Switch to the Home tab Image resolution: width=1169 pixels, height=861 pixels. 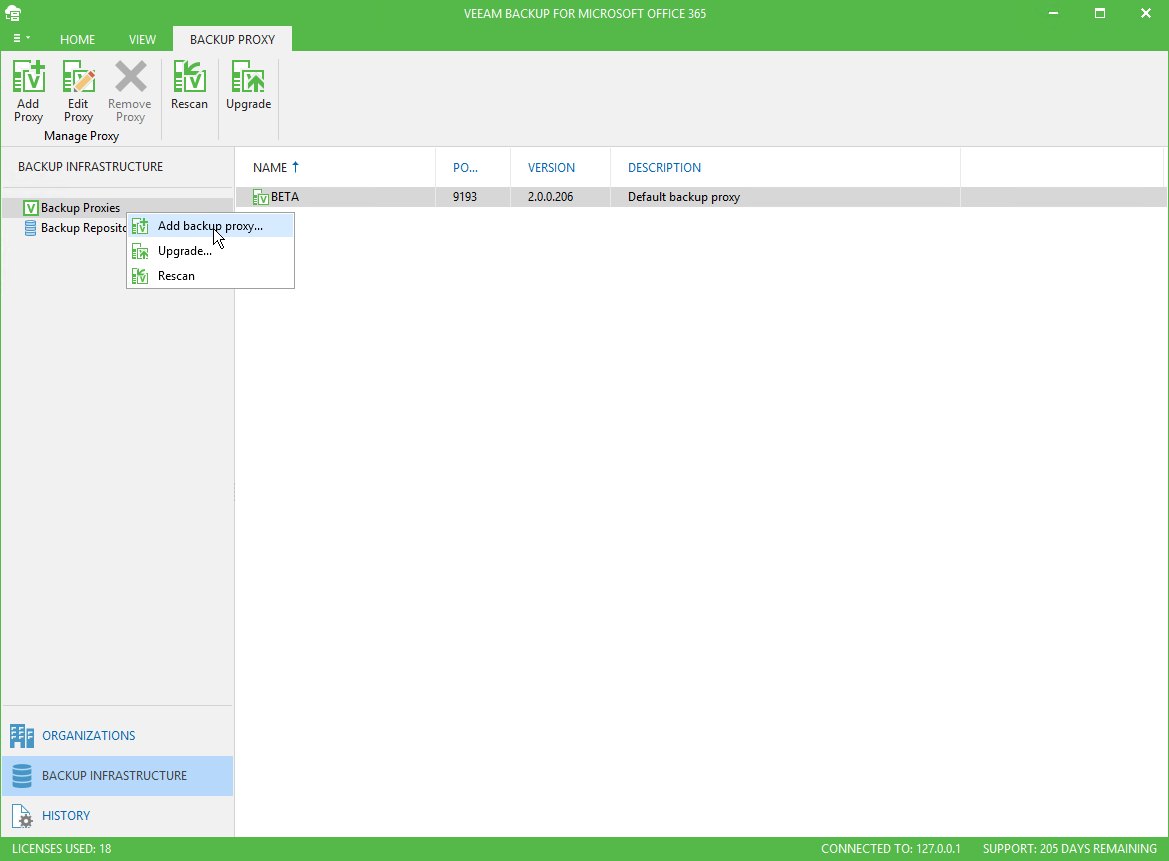[78, 40]
